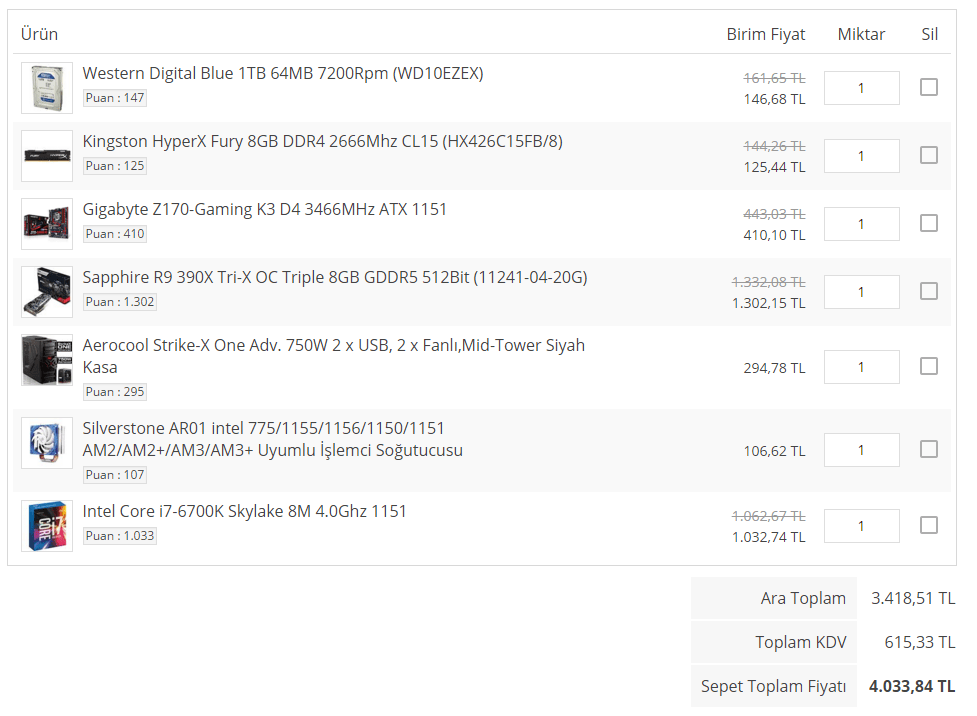Click the quantity box for Silverstone AR01 cooler
Image resolution: width=977 pixels, height=716 pixels.
[861, 450]
